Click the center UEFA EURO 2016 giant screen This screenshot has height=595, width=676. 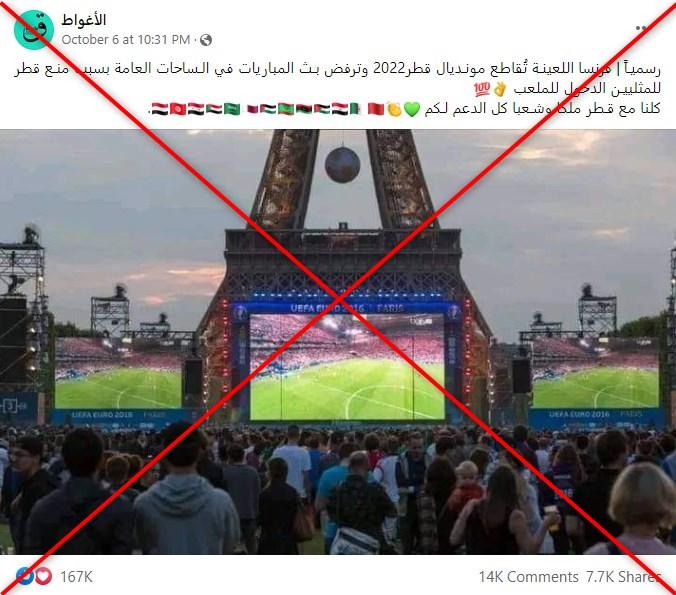click(347, 366)
